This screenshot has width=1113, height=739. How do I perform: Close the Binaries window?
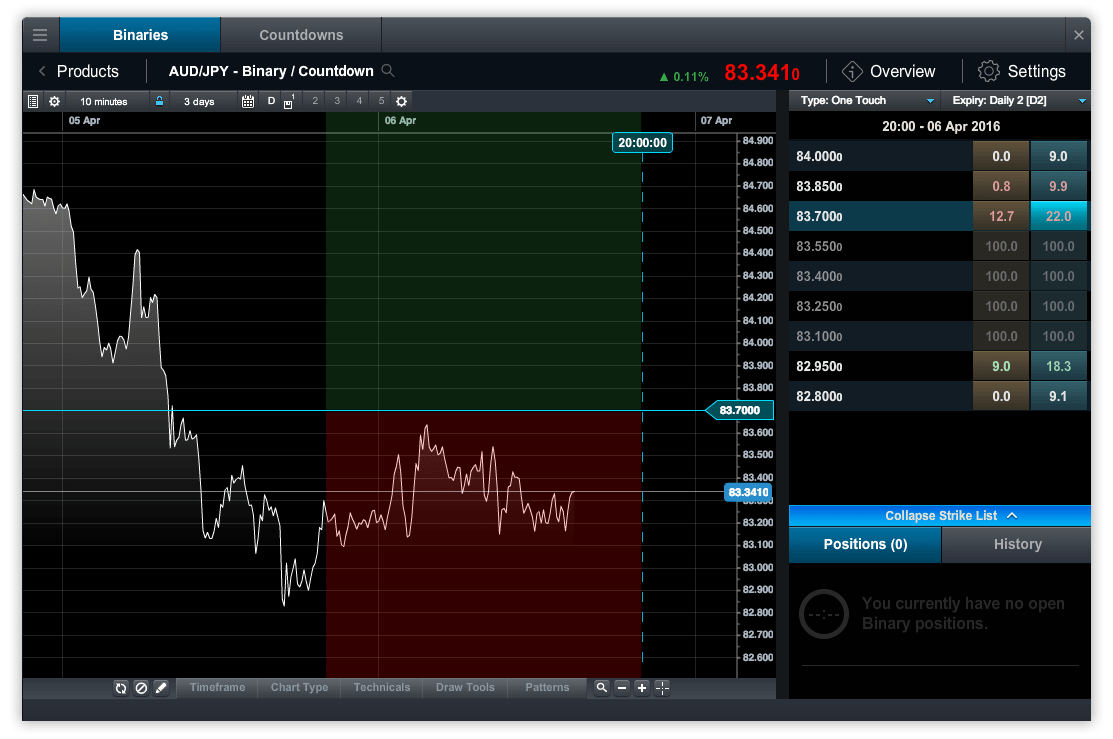coord(1078,35)
